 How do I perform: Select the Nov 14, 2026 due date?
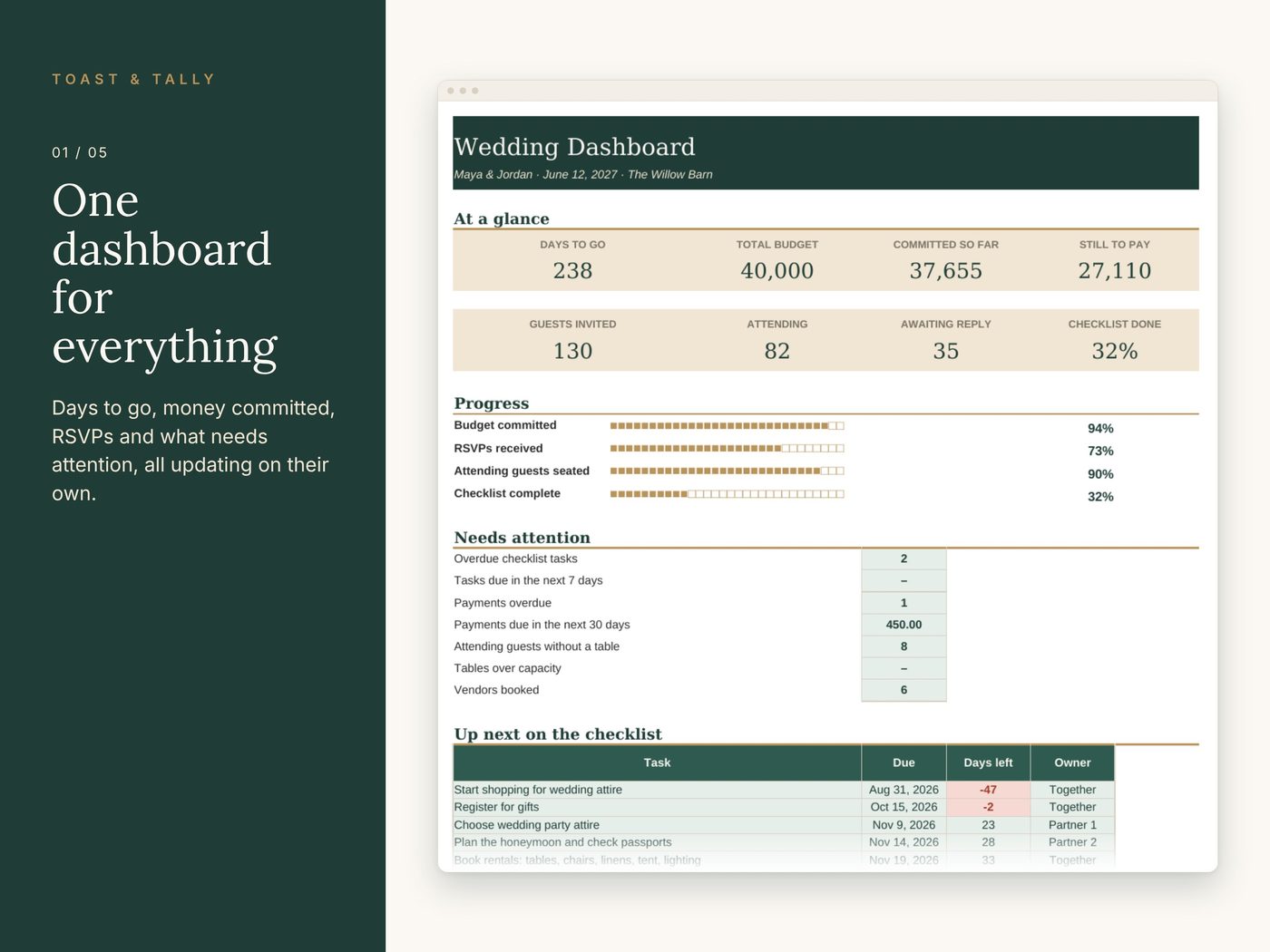pos(904,842)
